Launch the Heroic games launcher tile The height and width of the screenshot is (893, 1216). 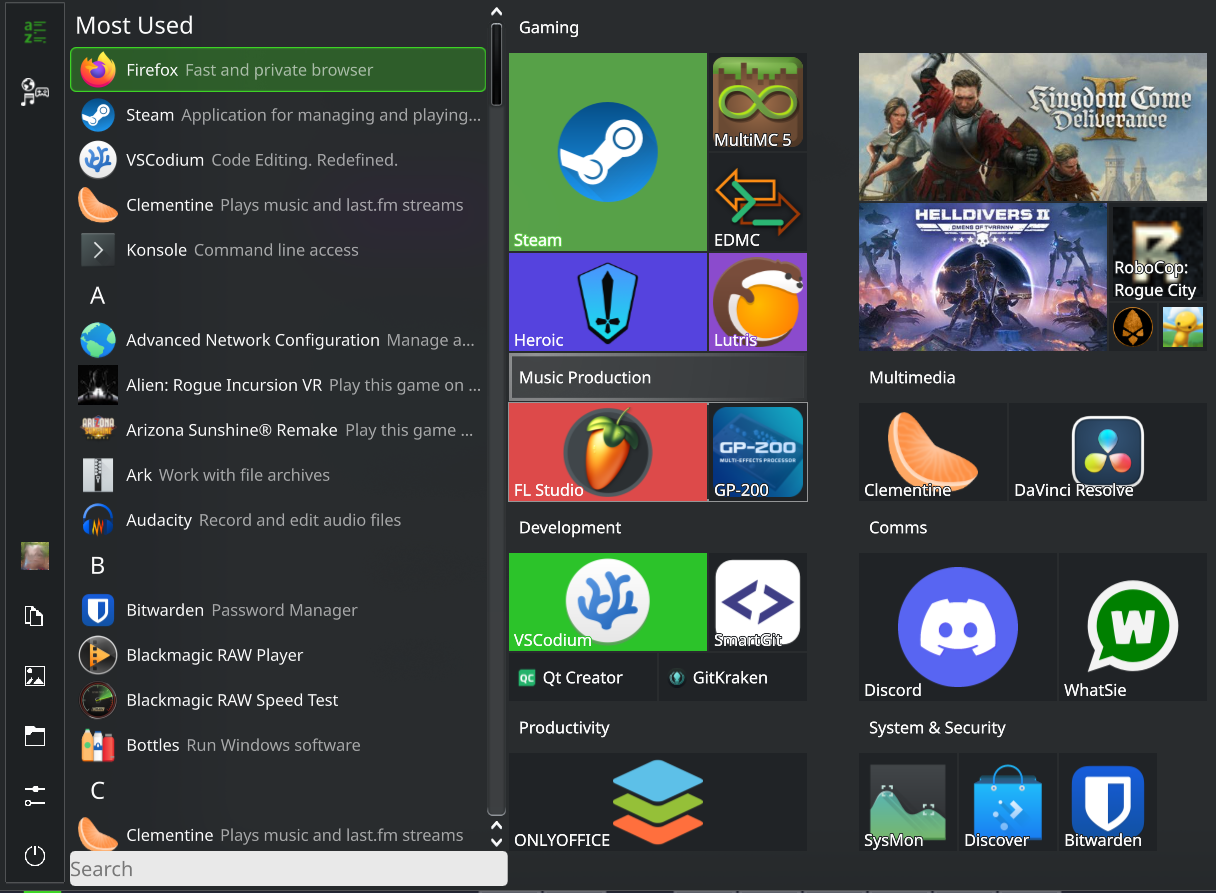[608, 302]
